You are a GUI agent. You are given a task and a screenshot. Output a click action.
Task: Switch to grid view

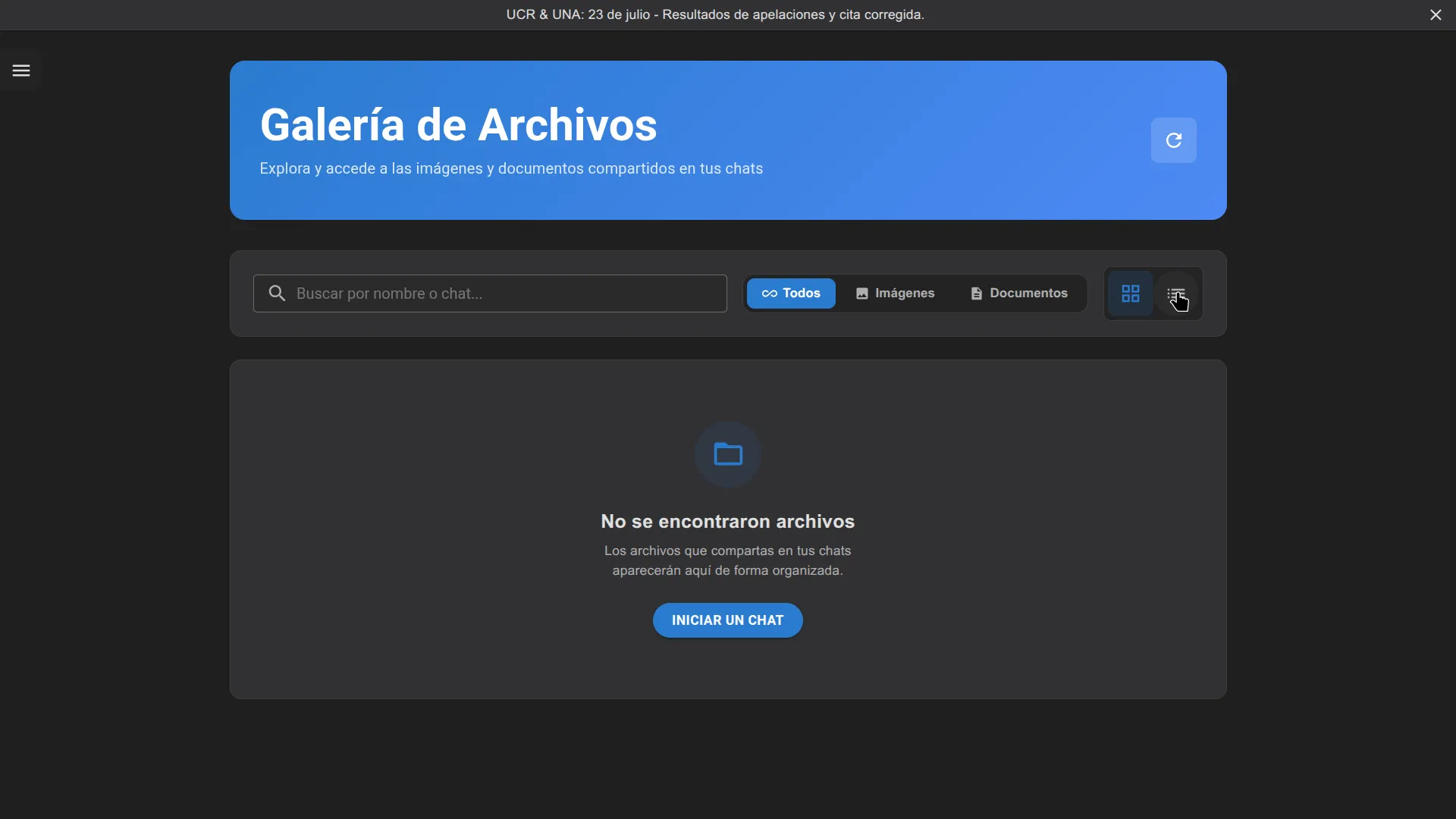(x=1131, y=293)
